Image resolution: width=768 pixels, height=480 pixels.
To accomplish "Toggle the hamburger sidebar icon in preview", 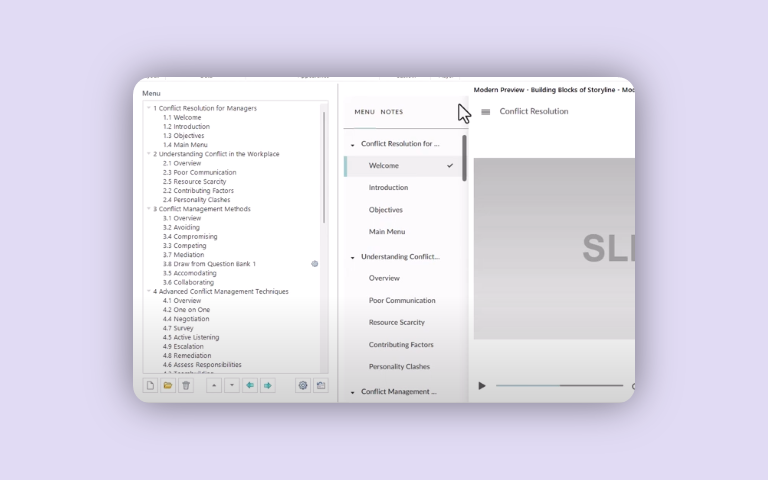I will click(486, 112).
